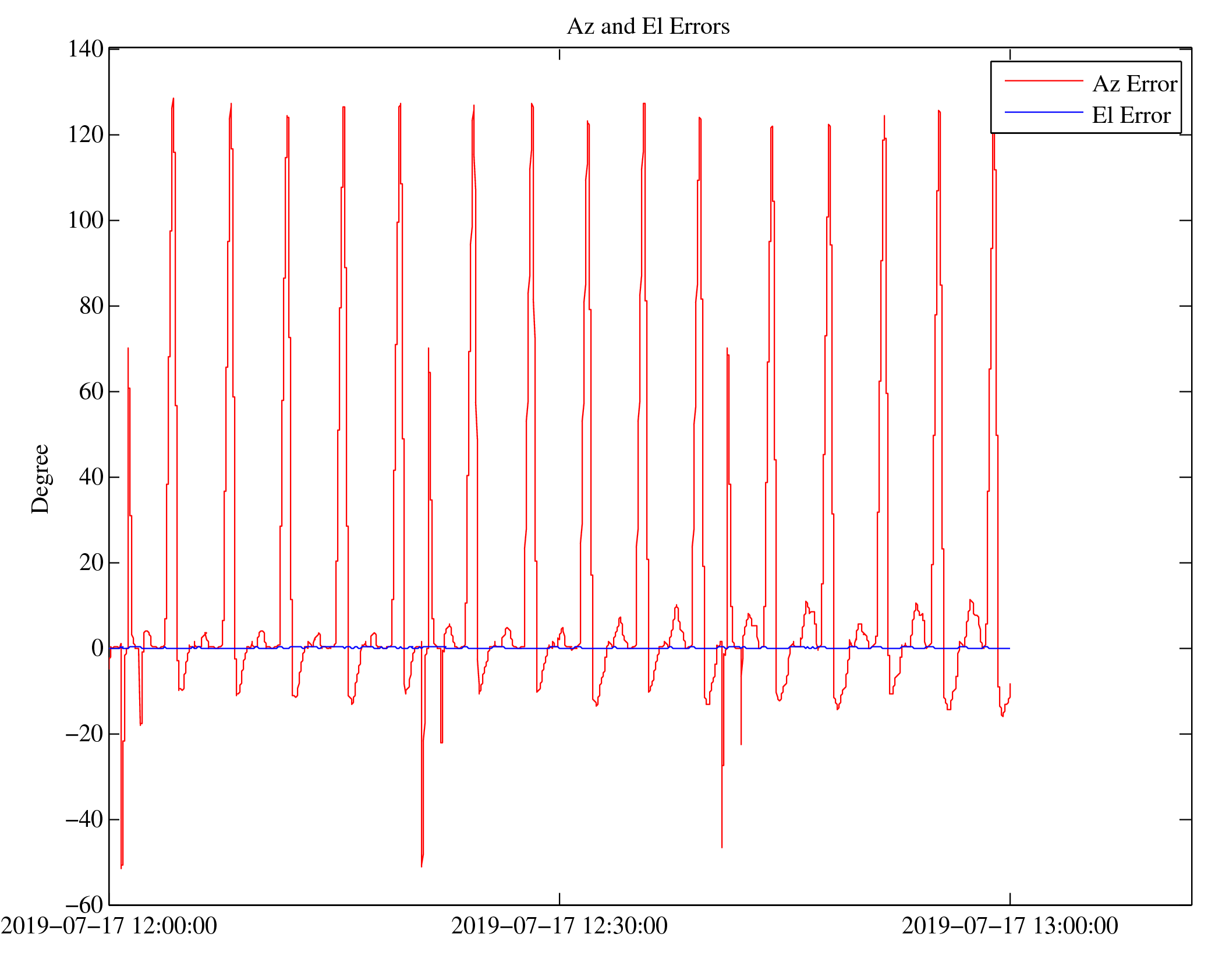The width and height of the screenshot is (1208, 980).
Task: Click the 140 y-axis tick label
Action: click(x=86, y=49)
